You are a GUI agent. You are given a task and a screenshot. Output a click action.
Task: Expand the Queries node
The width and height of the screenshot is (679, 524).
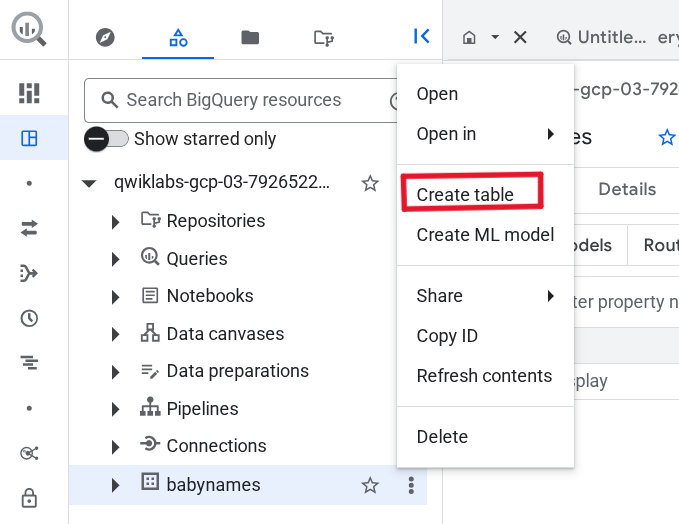(115, 259)
